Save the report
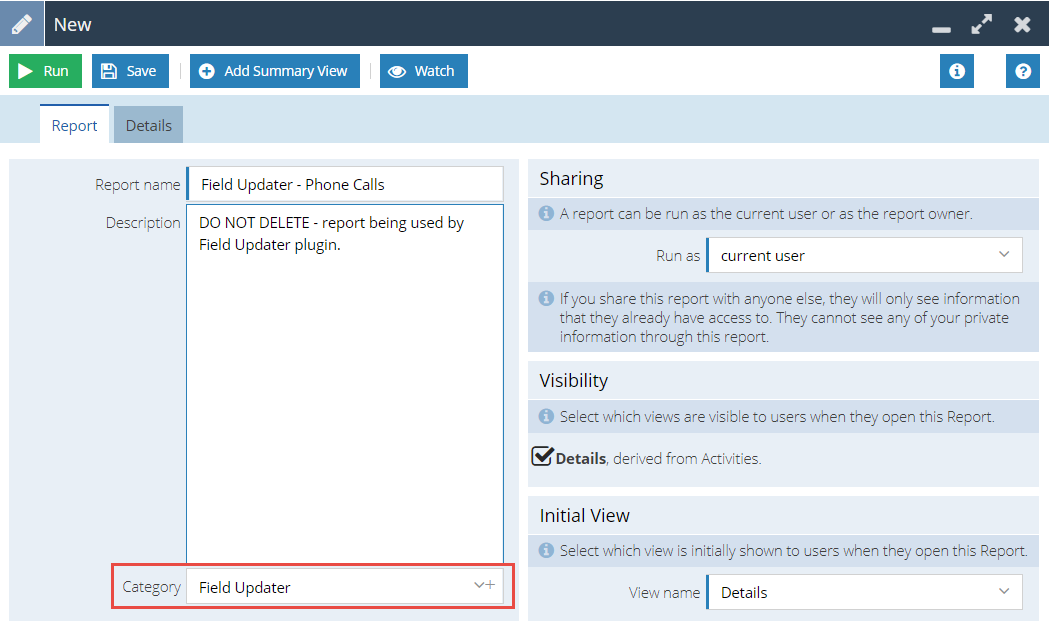Viewport: 1050px width, 640px height. 130,71
